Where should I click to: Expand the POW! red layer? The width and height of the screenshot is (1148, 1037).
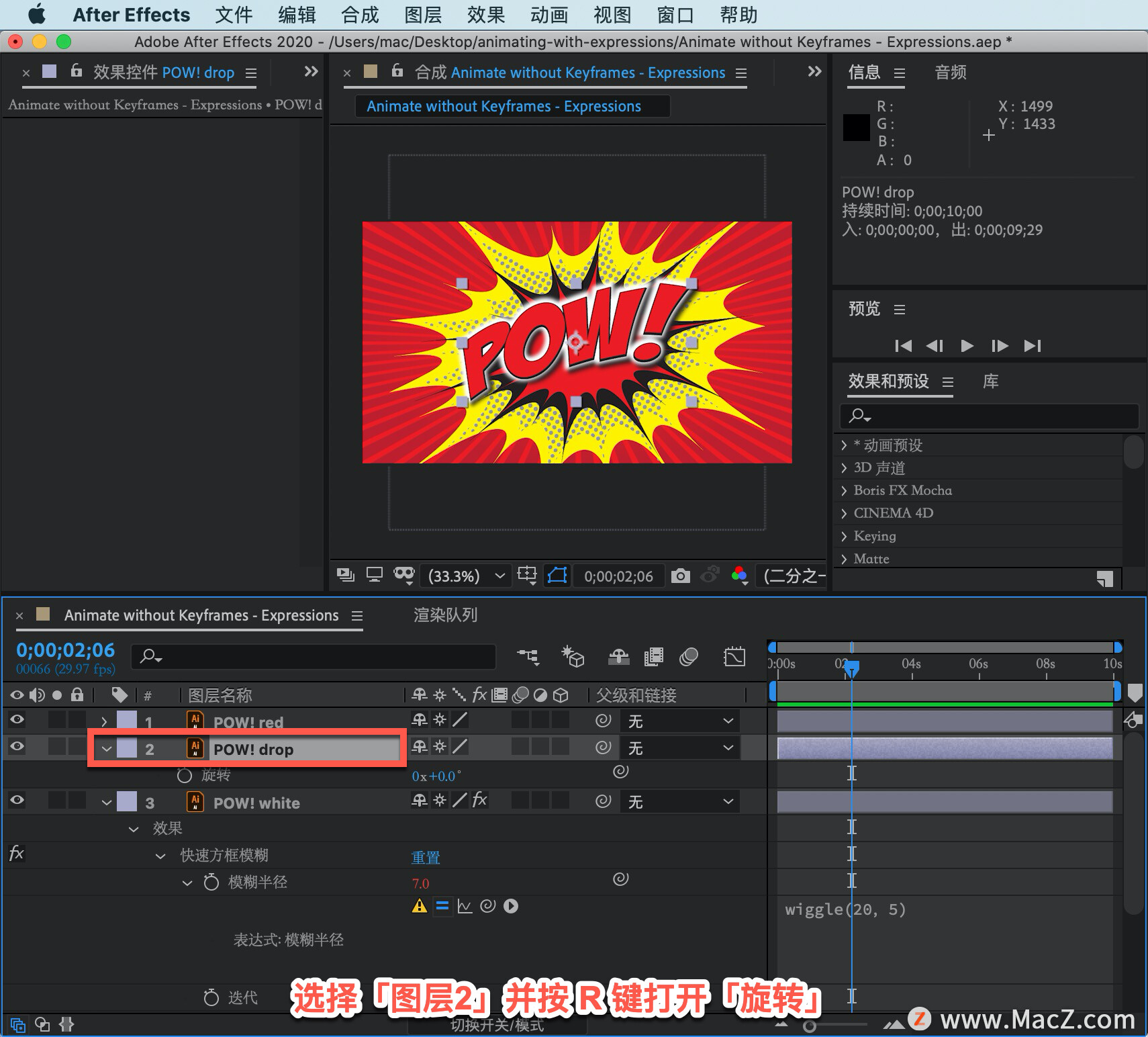104,722
